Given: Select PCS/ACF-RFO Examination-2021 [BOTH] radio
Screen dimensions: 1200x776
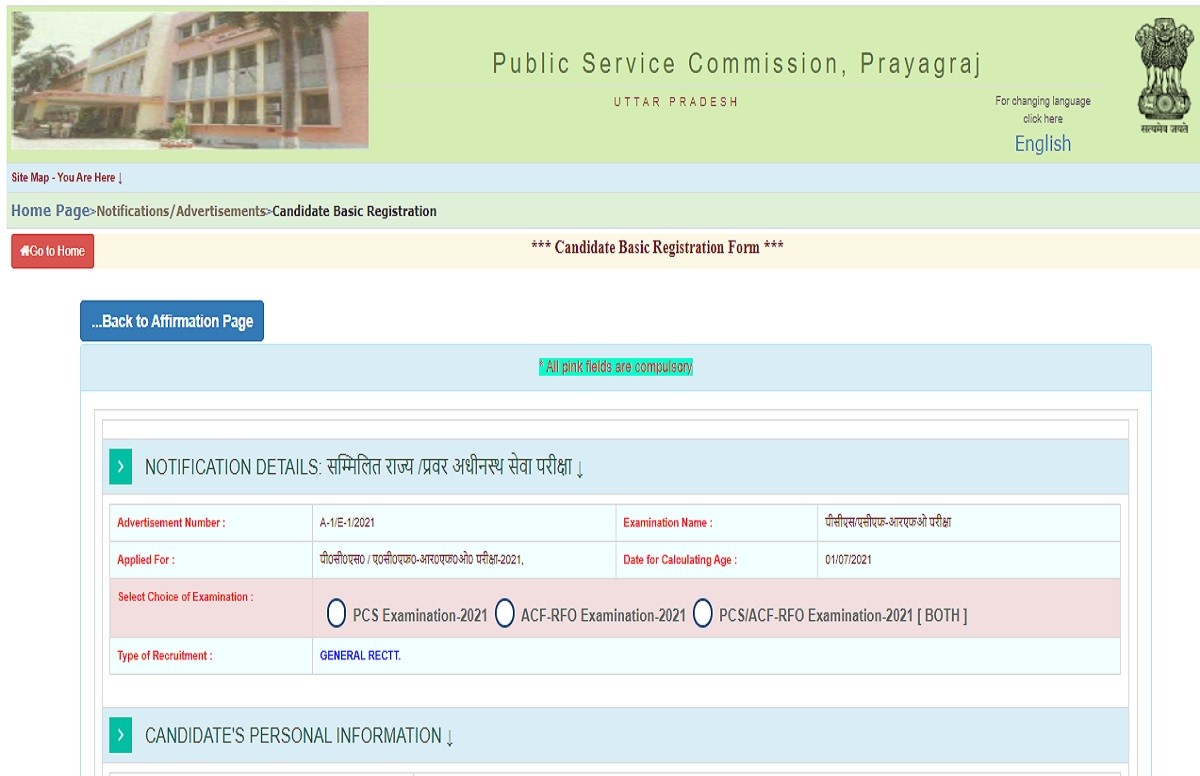Looking at the screenshot, I should click(x=703, y=614).
